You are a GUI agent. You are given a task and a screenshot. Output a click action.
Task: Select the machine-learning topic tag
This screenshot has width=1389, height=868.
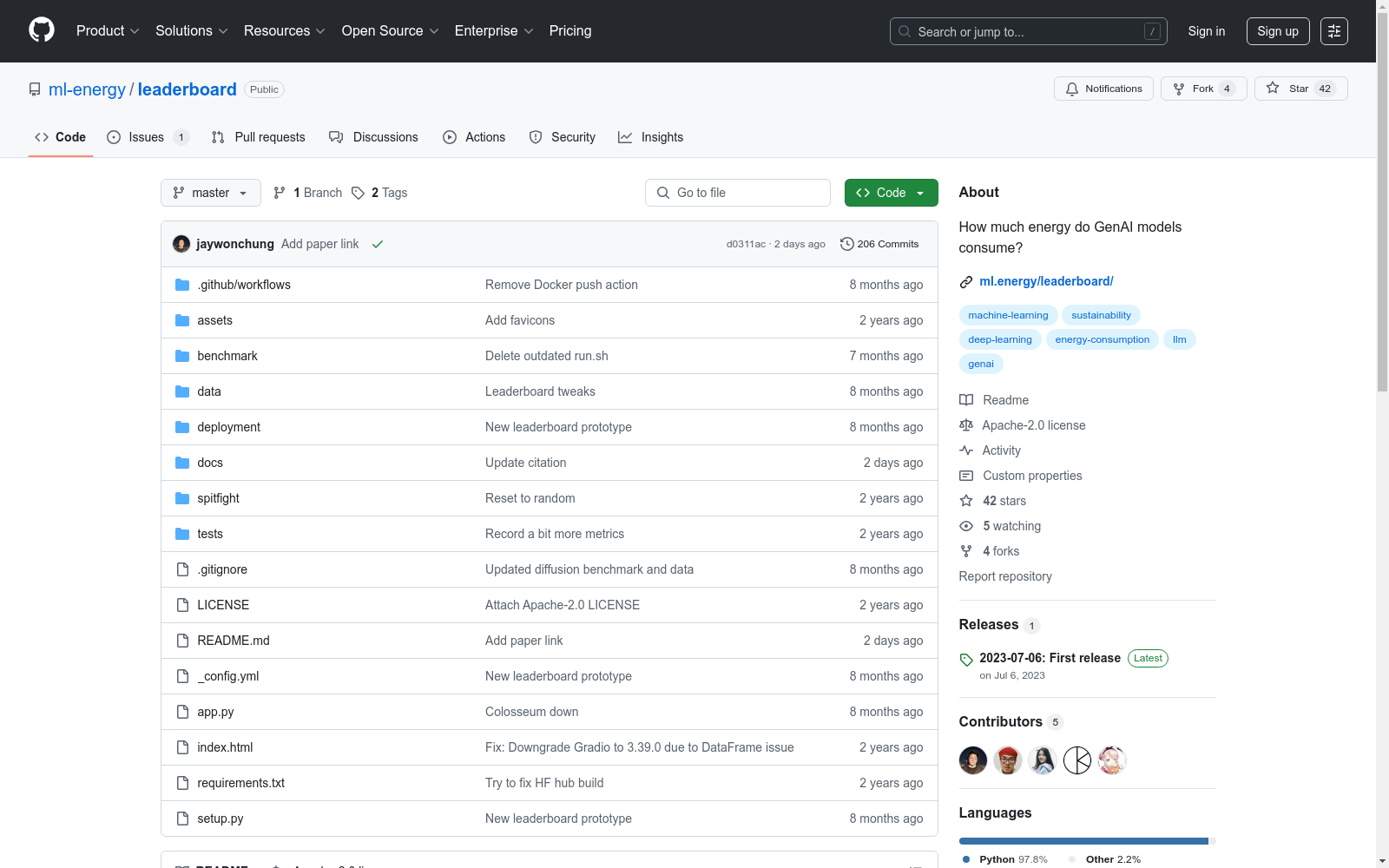(1008, 315)
